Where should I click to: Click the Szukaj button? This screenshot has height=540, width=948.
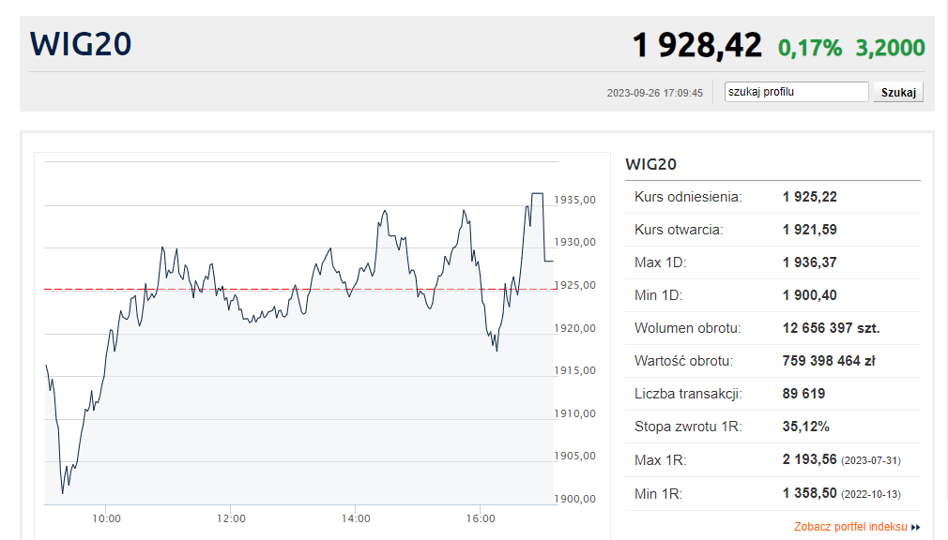click(x=898, y=92)
